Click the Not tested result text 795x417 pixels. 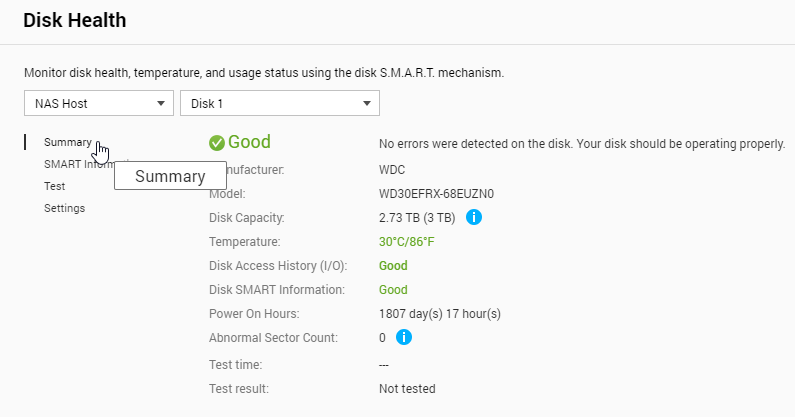click(407, 388)
